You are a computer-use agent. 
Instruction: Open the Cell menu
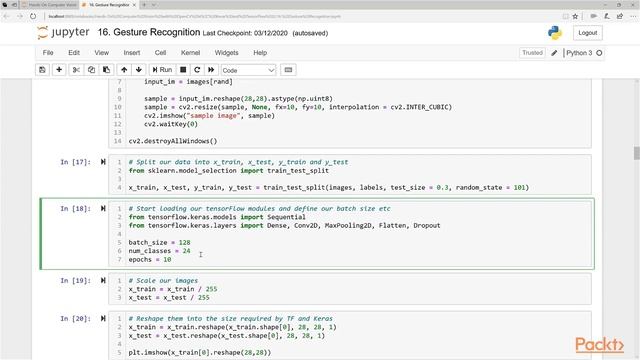point(160,53)
